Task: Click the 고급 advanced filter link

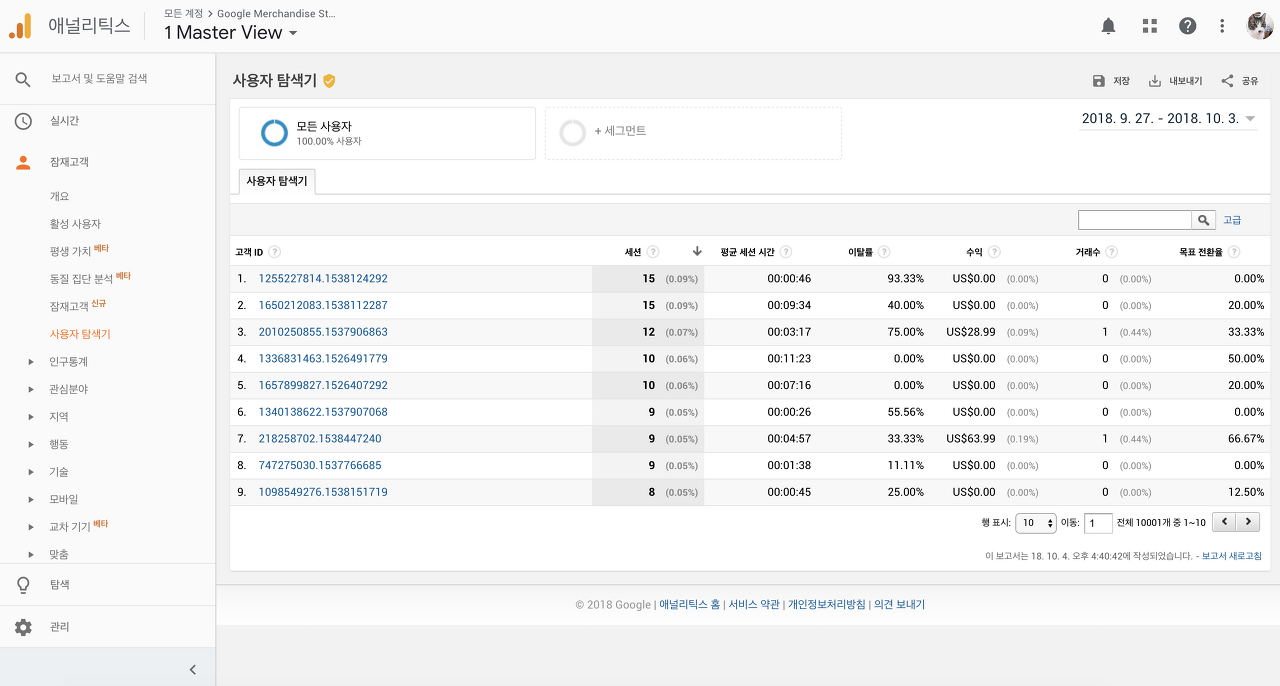Action: 1232,220
